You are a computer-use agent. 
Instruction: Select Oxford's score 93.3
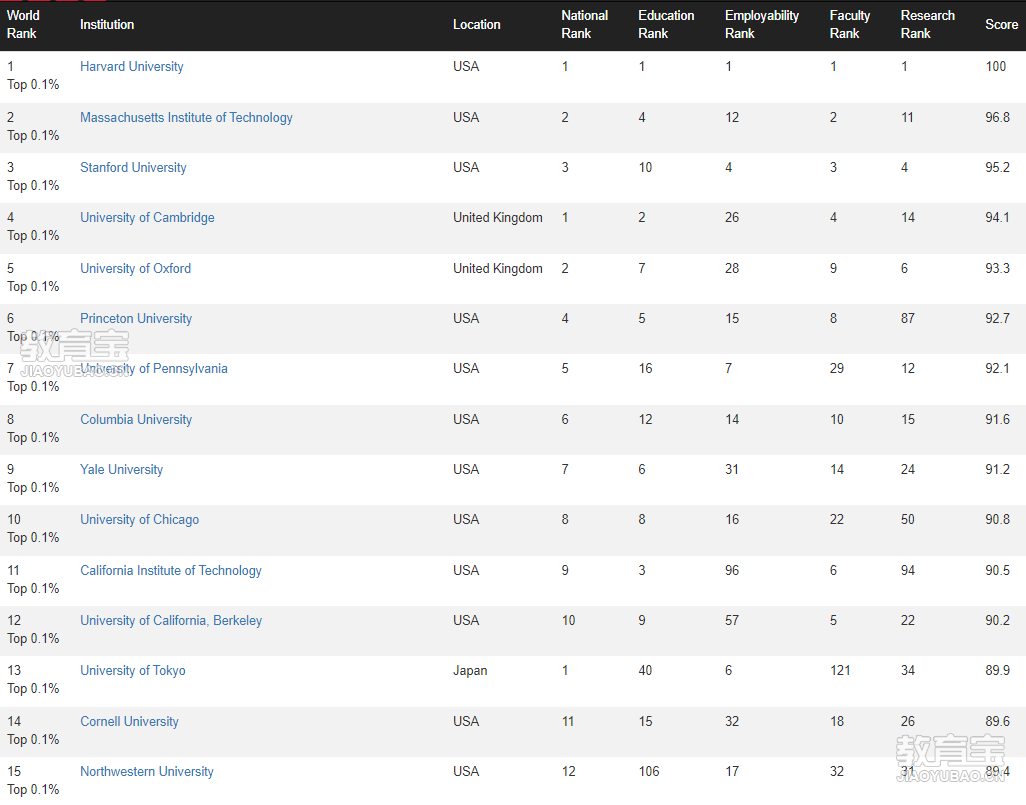[x=997, y=268]
